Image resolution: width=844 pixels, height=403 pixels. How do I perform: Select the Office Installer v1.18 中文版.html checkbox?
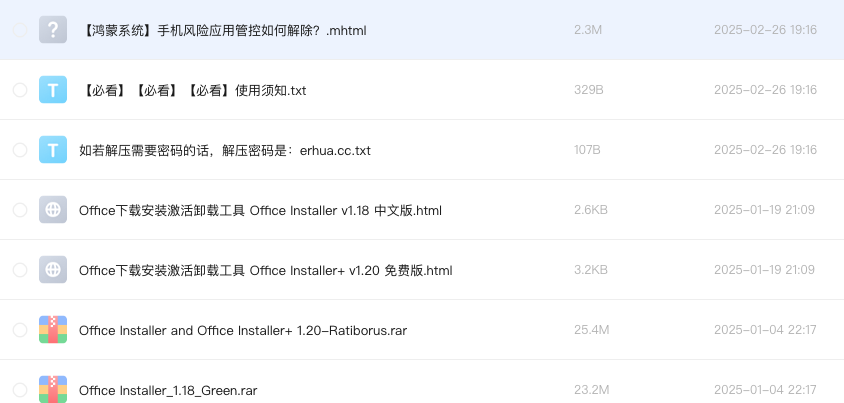[20, 210]
